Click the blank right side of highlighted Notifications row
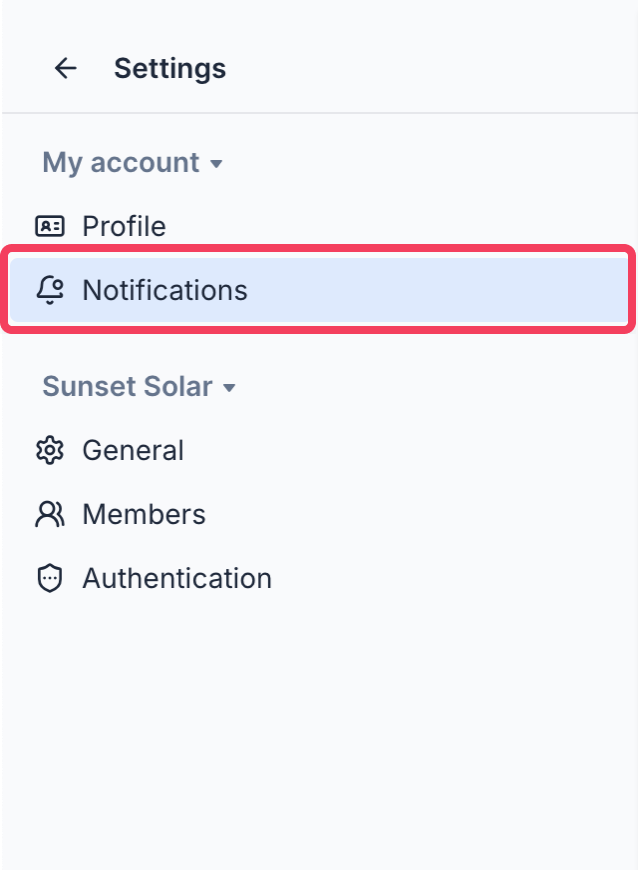Image resolution: width=638 pixels, height=870 pixels. coord(480,290)
